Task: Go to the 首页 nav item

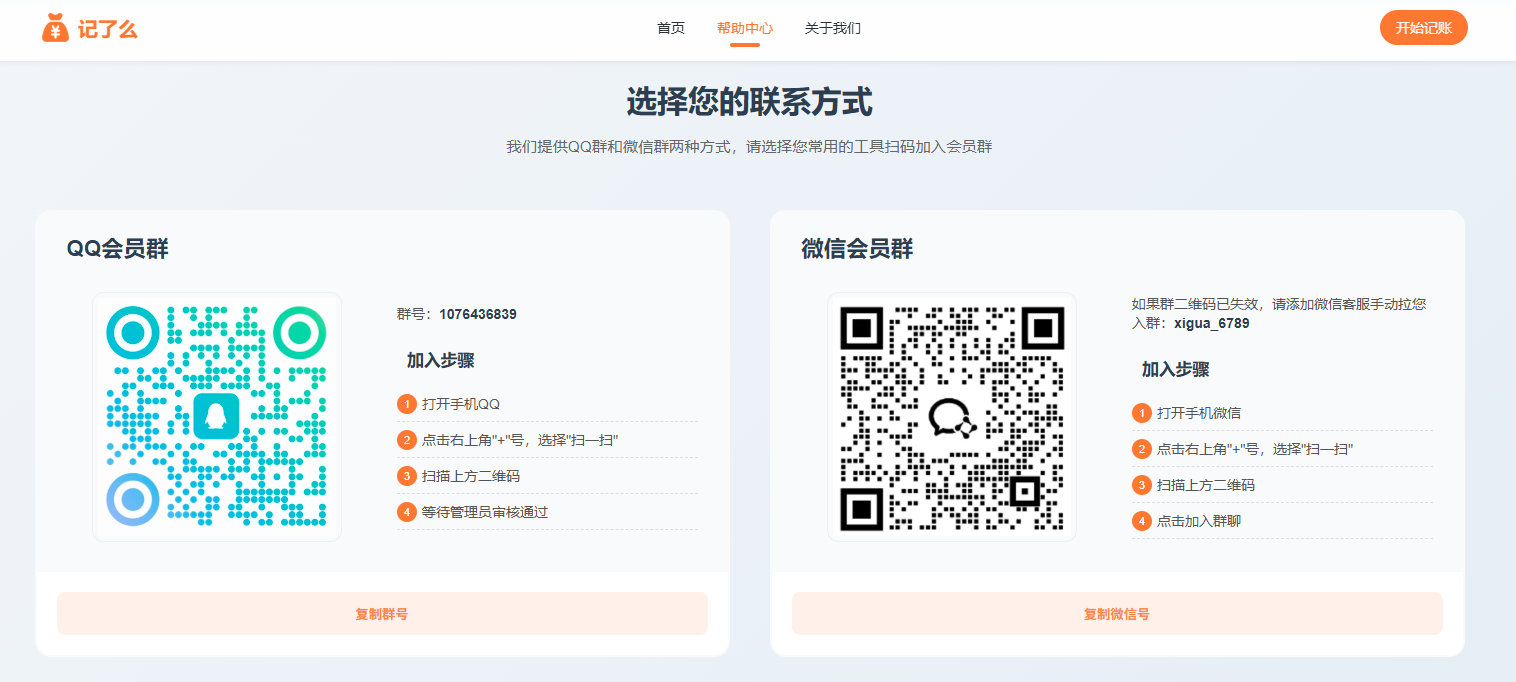Action: [671, 28]
